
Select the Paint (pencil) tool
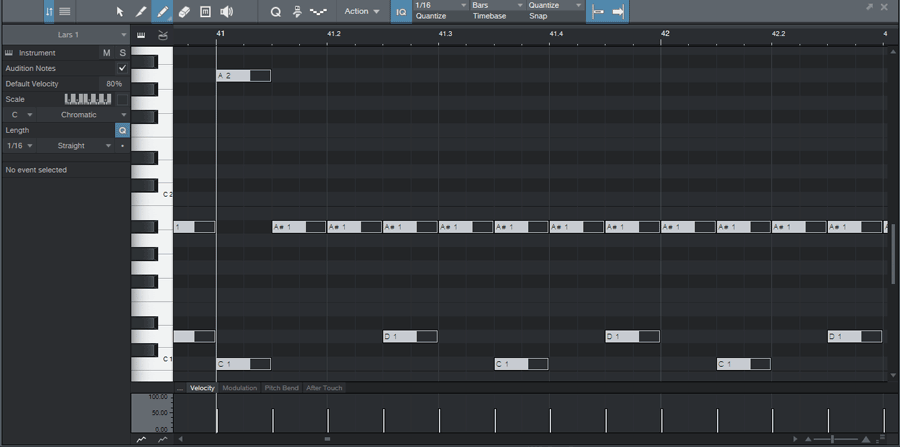point(162,11)
